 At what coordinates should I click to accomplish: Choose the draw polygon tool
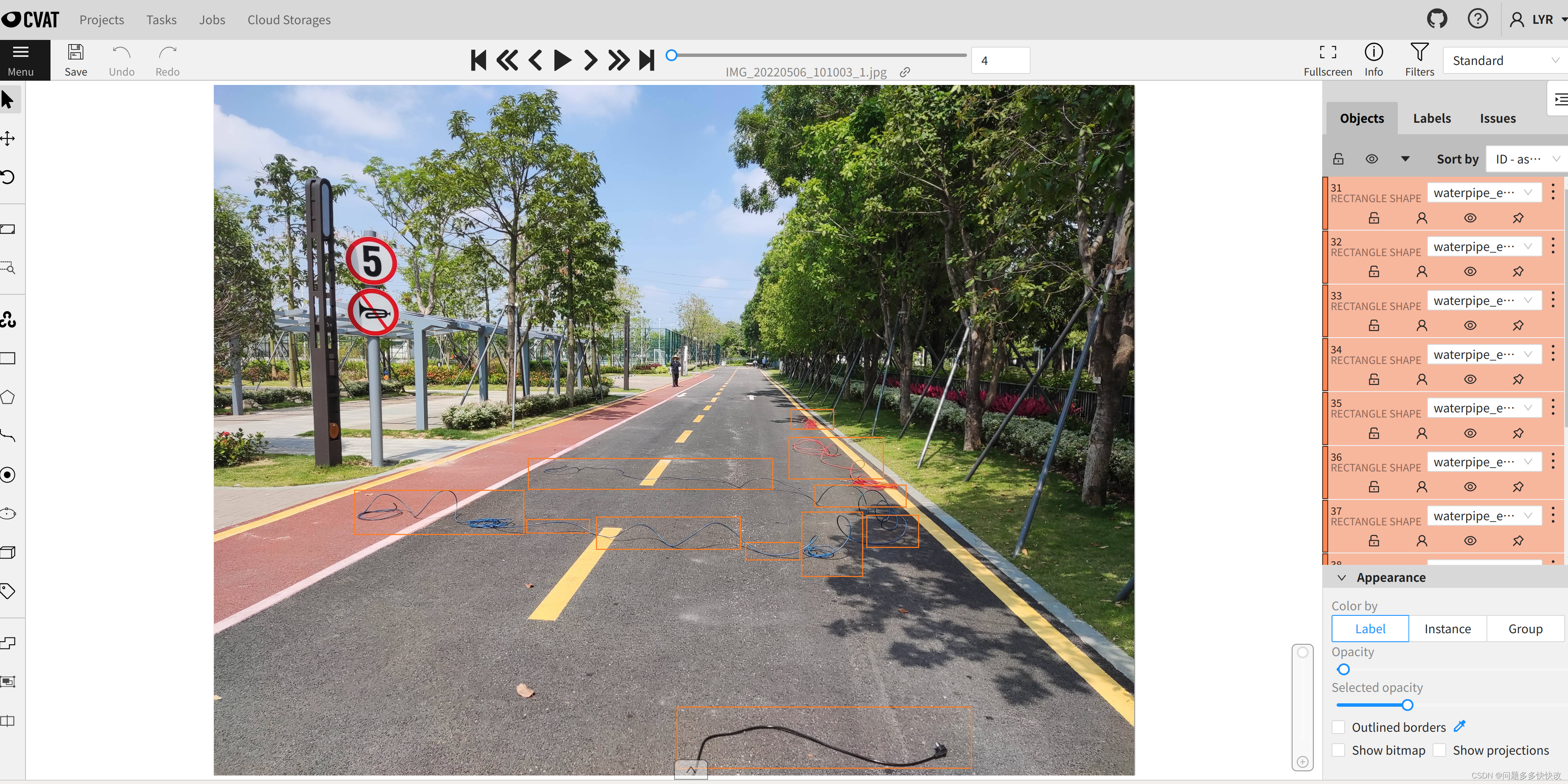click(8, 397)
